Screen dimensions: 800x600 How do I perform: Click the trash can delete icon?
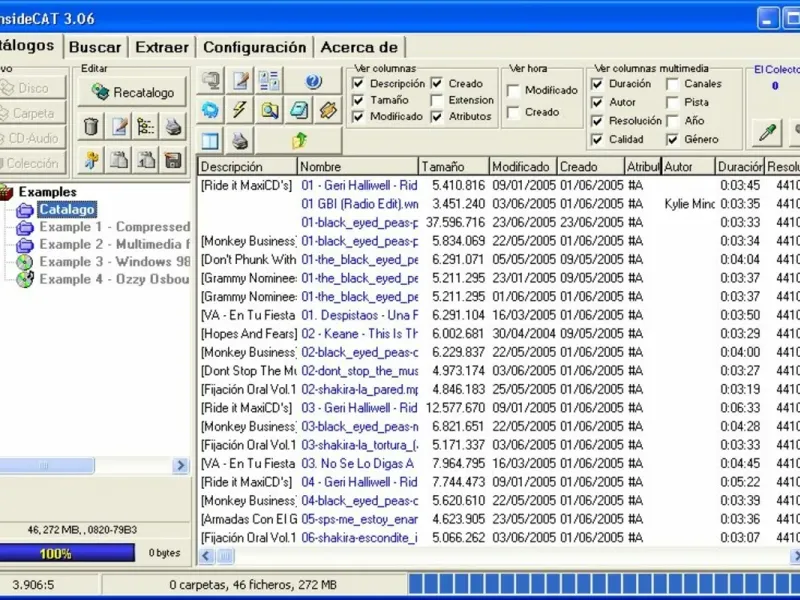coord(92,126)
